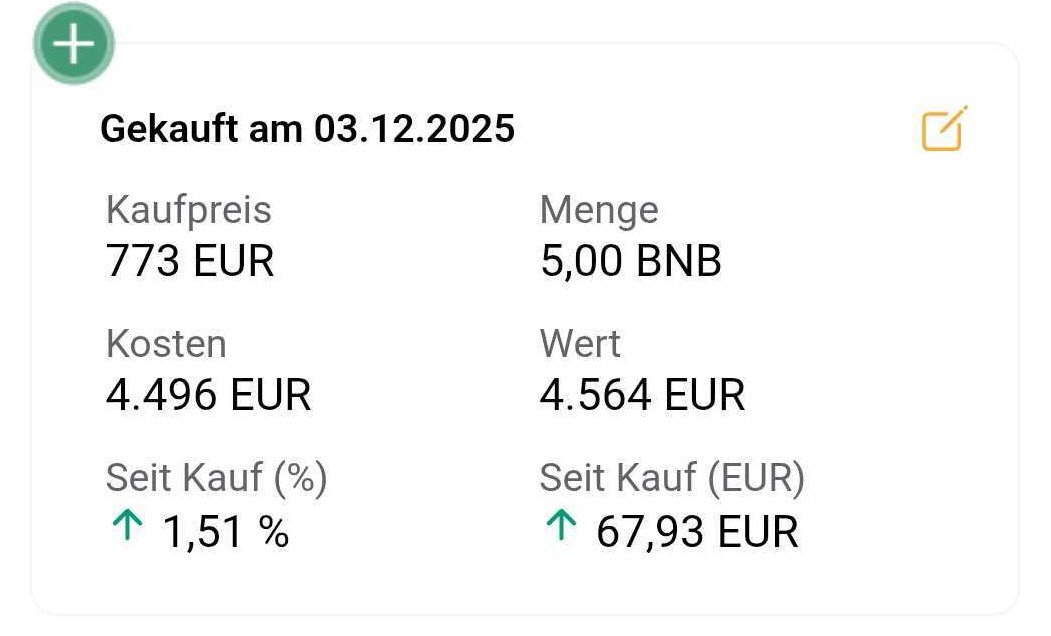
Task: Select the 4.564 EUR current value
Action: click(x=642, y=395)
